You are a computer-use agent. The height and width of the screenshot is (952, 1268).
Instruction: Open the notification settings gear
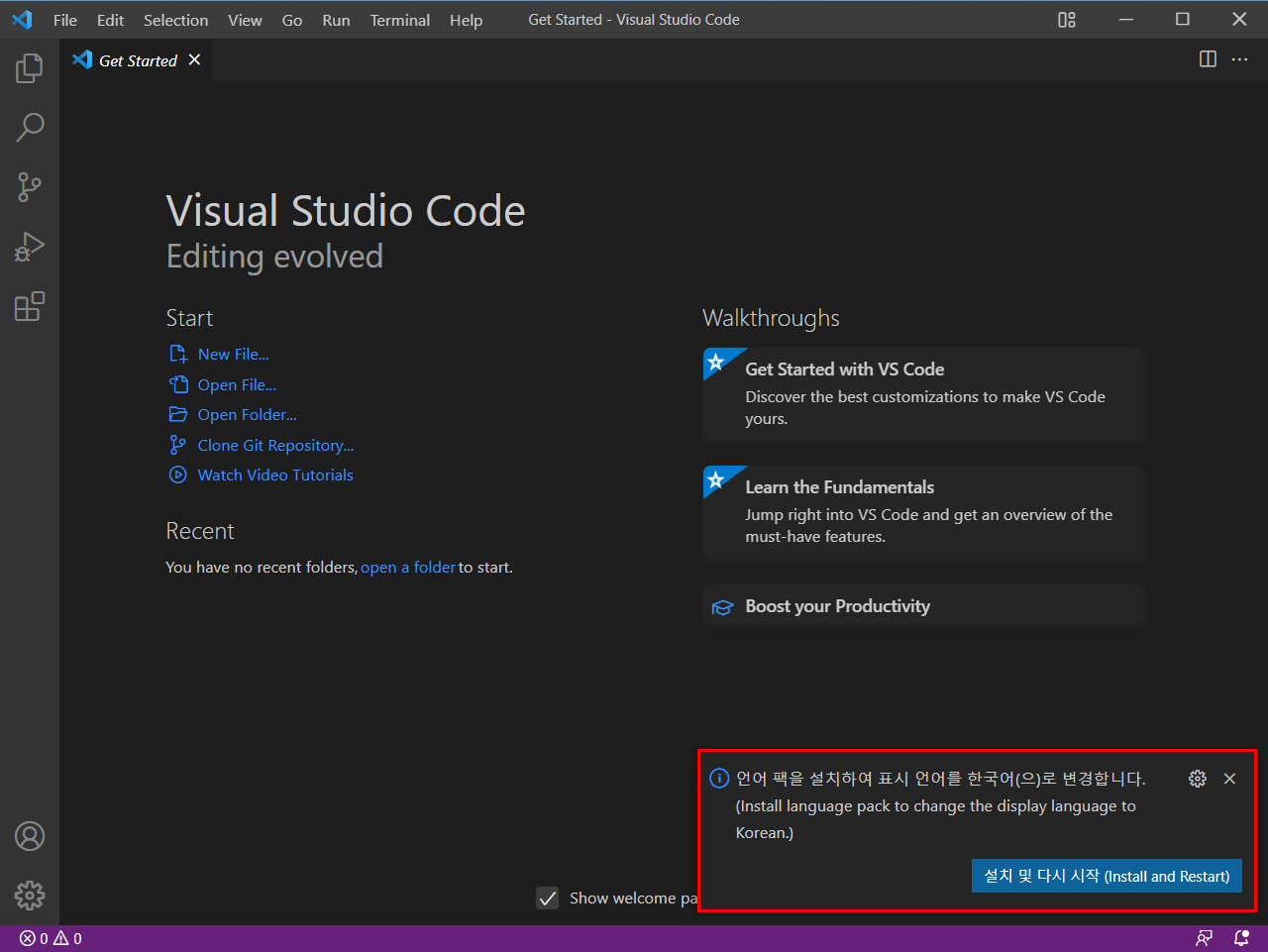pyautogui.click(x=1198, y=779)
